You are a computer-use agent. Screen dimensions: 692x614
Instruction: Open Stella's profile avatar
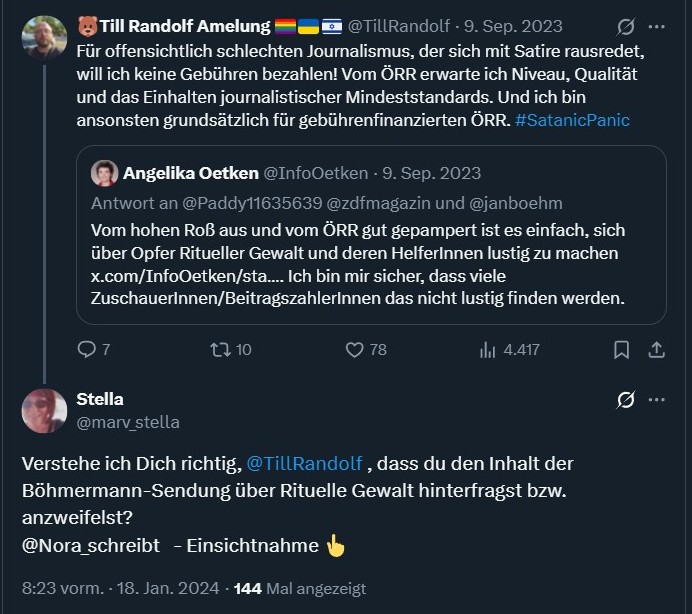[44, 410]
